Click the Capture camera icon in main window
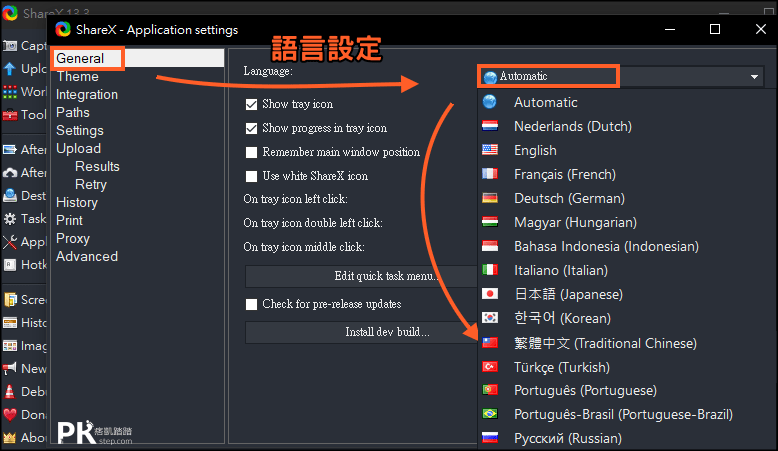This screenshot has width=778, height=451. 9,46
